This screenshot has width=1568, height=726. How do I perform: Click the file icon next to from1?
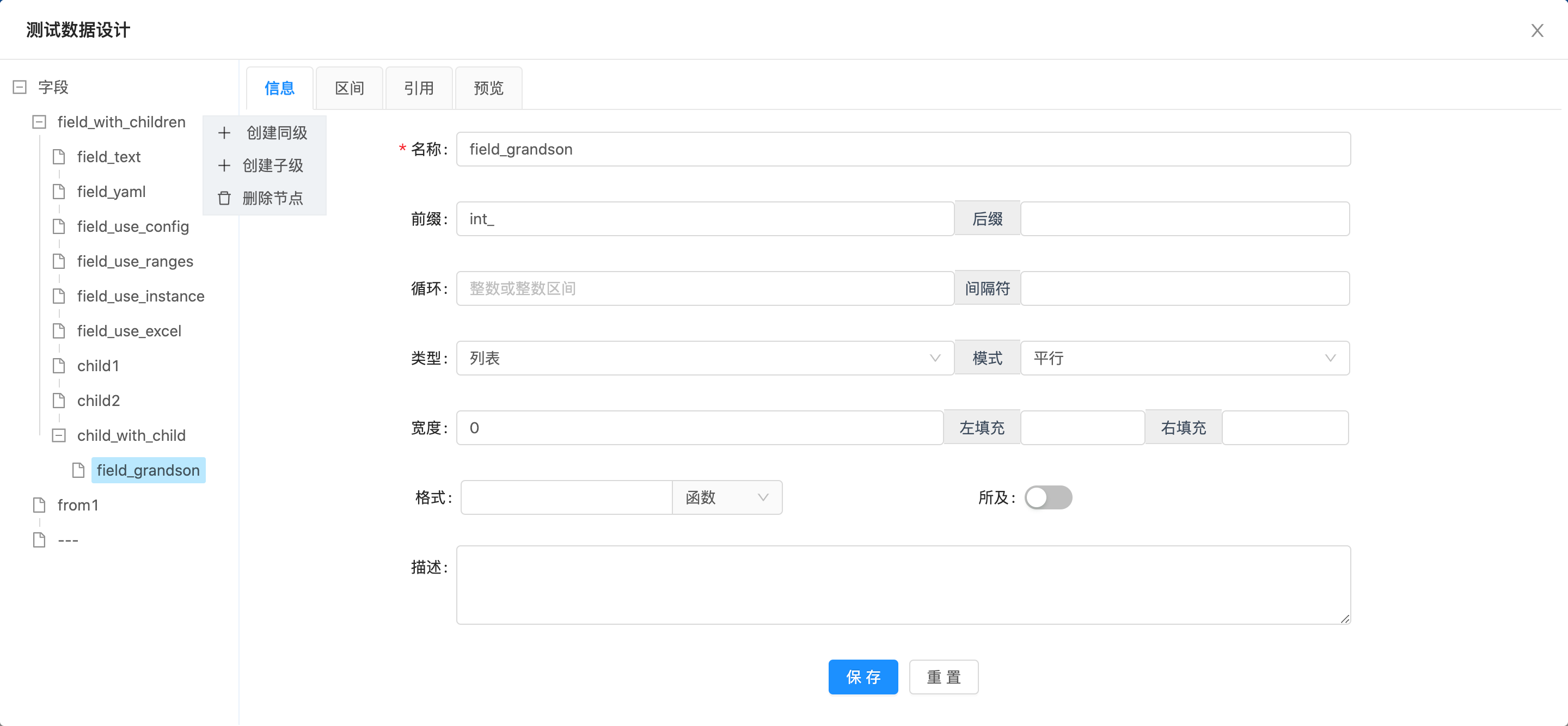tap(40, 505)
